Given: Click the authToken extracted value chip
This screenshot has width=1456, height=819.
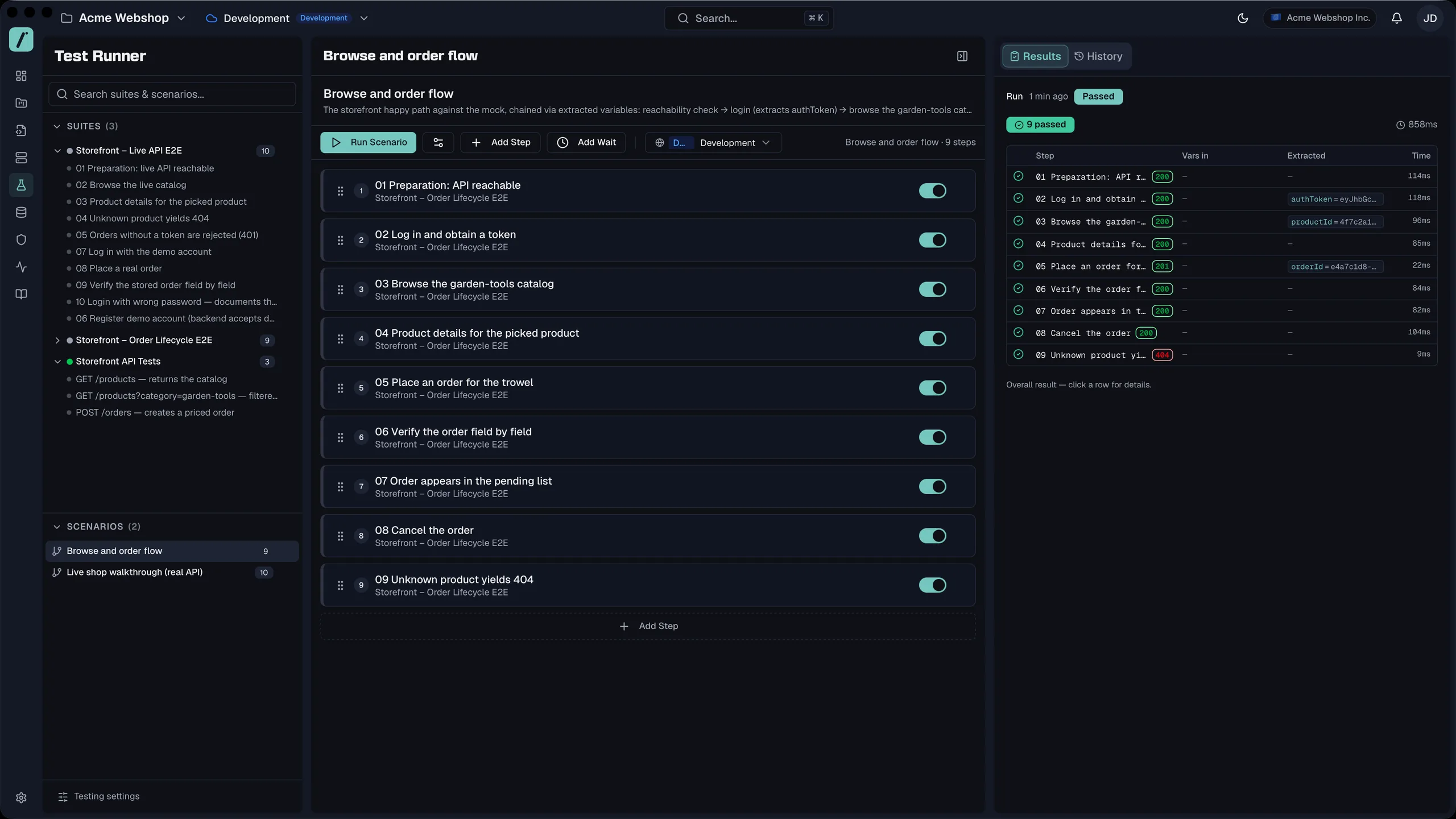Looking at the screenshot, I should pos(1335,199).
